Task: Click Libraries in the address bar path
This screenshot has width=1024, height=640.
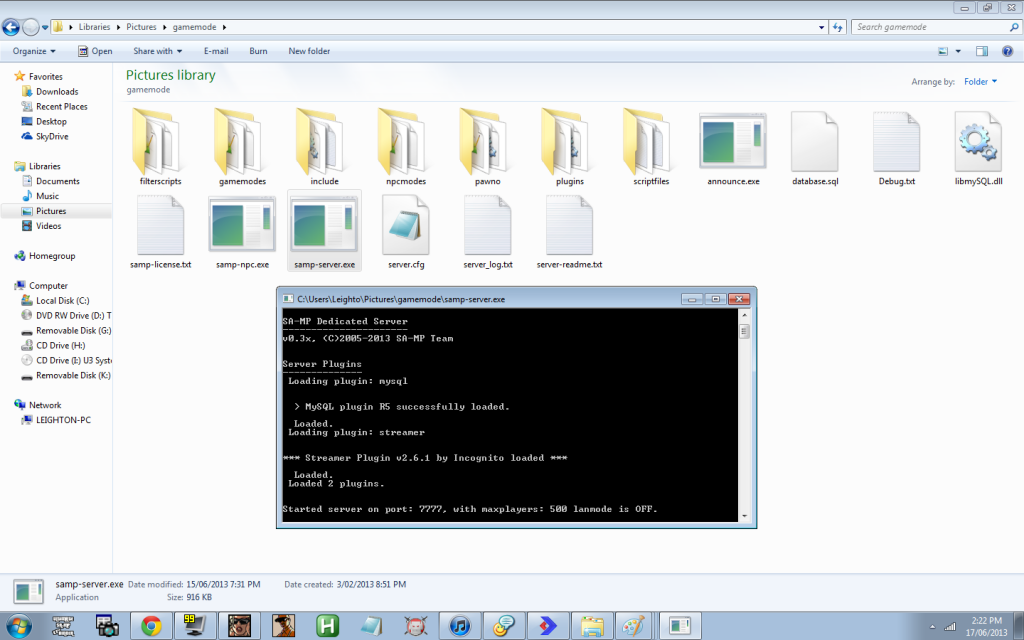Action: coord(95,27)
